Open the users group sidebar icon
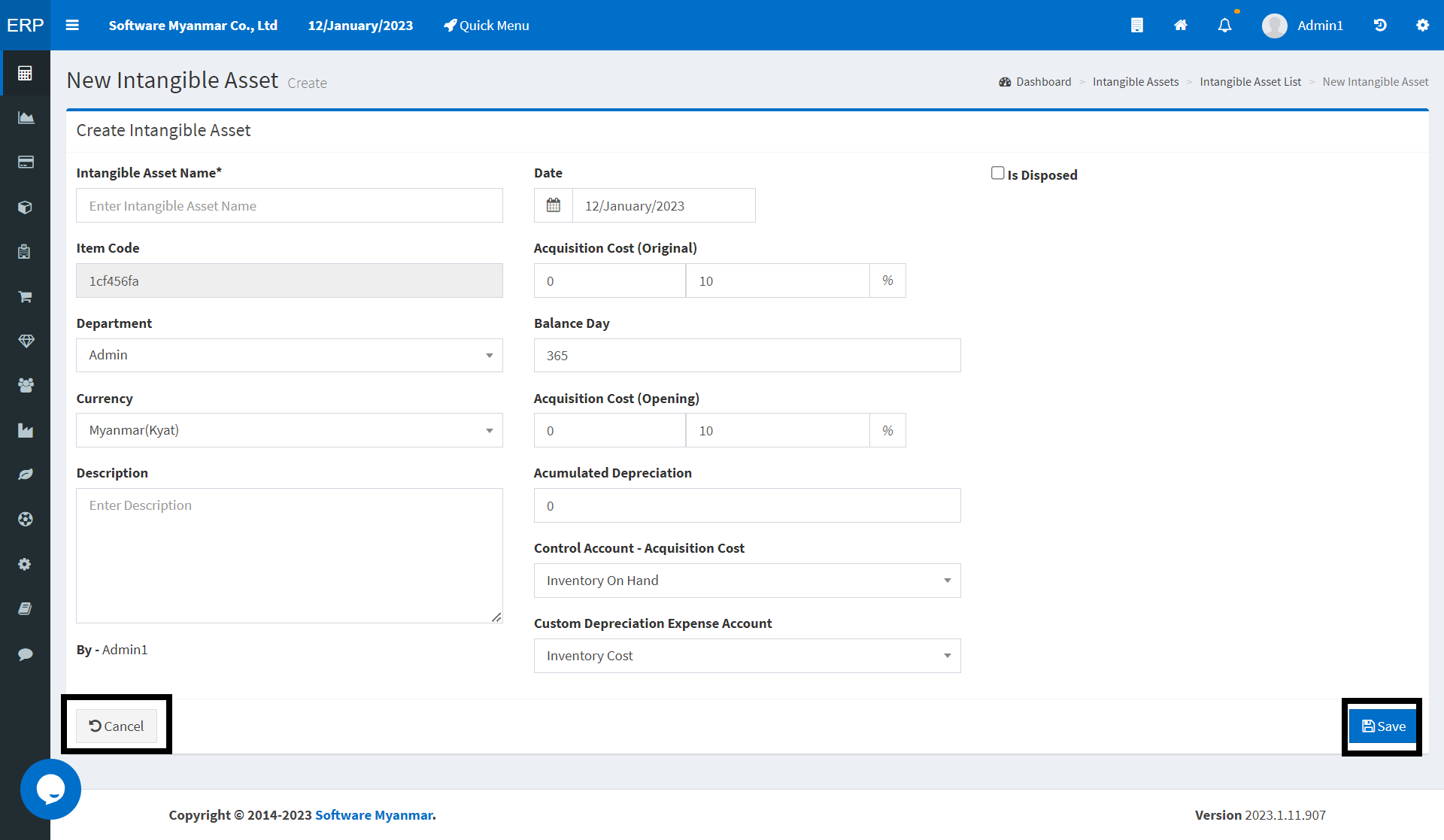The height and width of the screenshot is (840, 1444). pyautogui.click(x=26, y=386)
